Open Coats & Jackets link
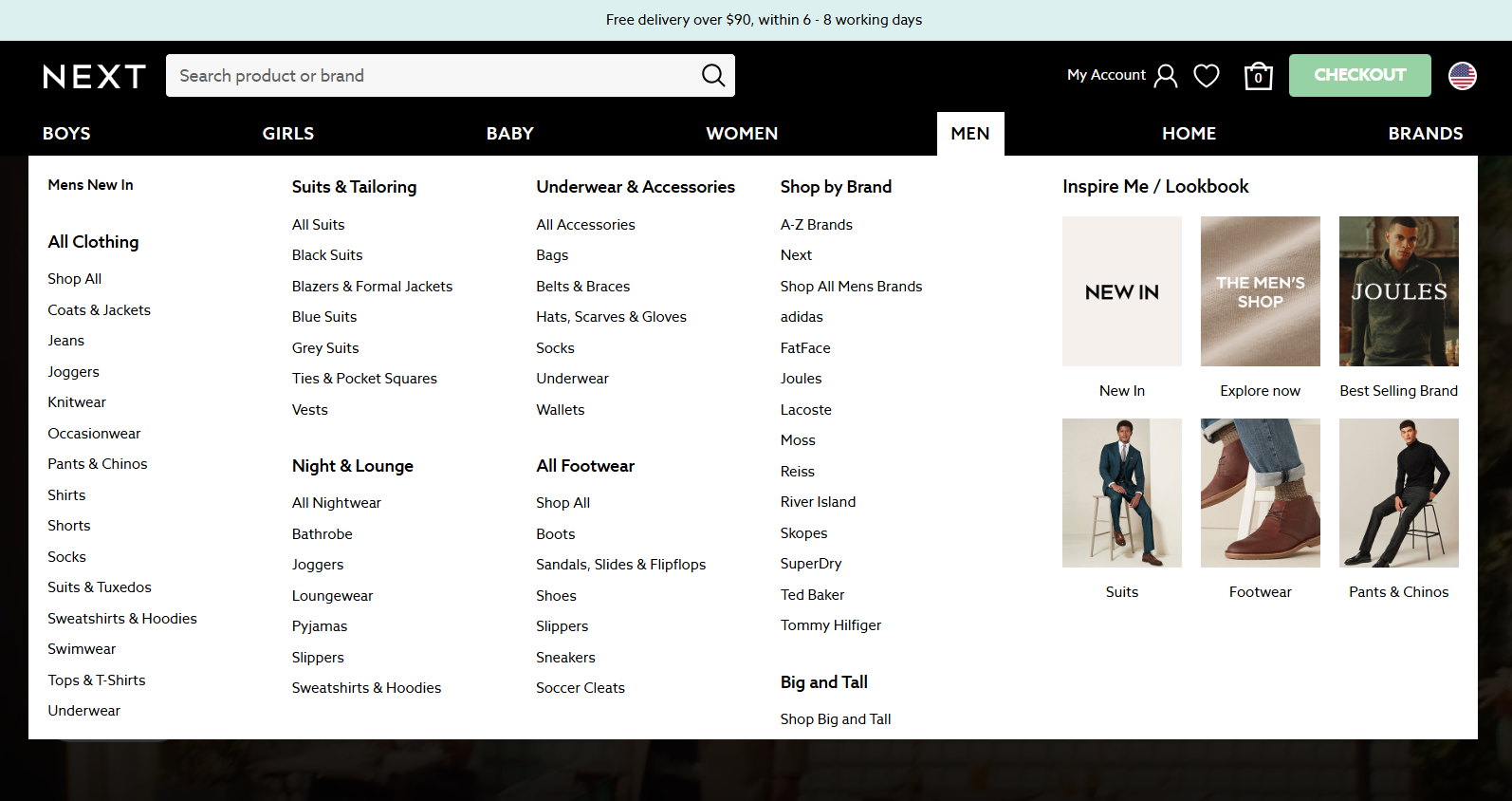Image resolution: width=1512 pixels, height=801 pixels. 99,310
